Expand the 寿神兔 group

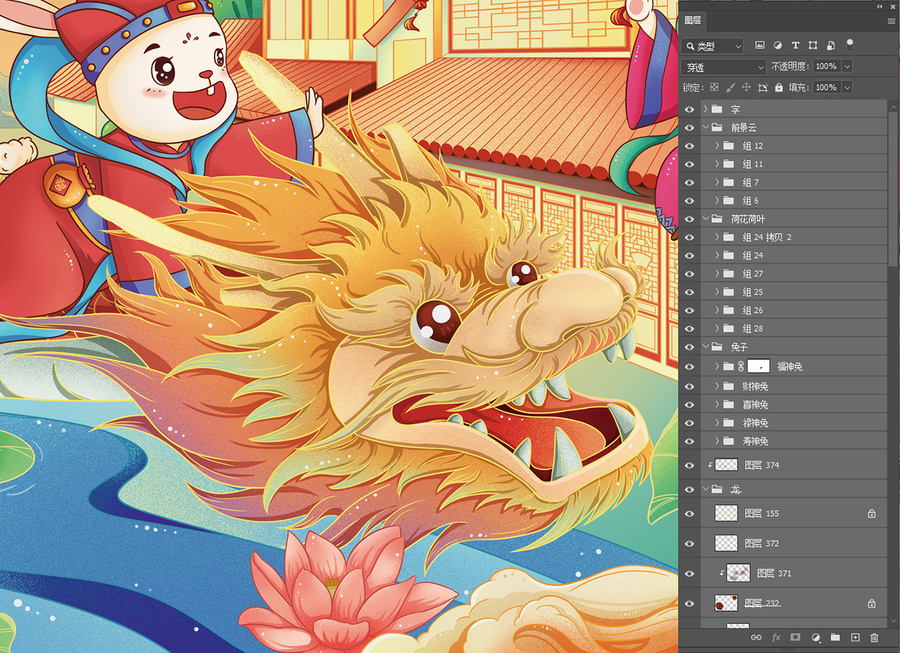(717, 441)
